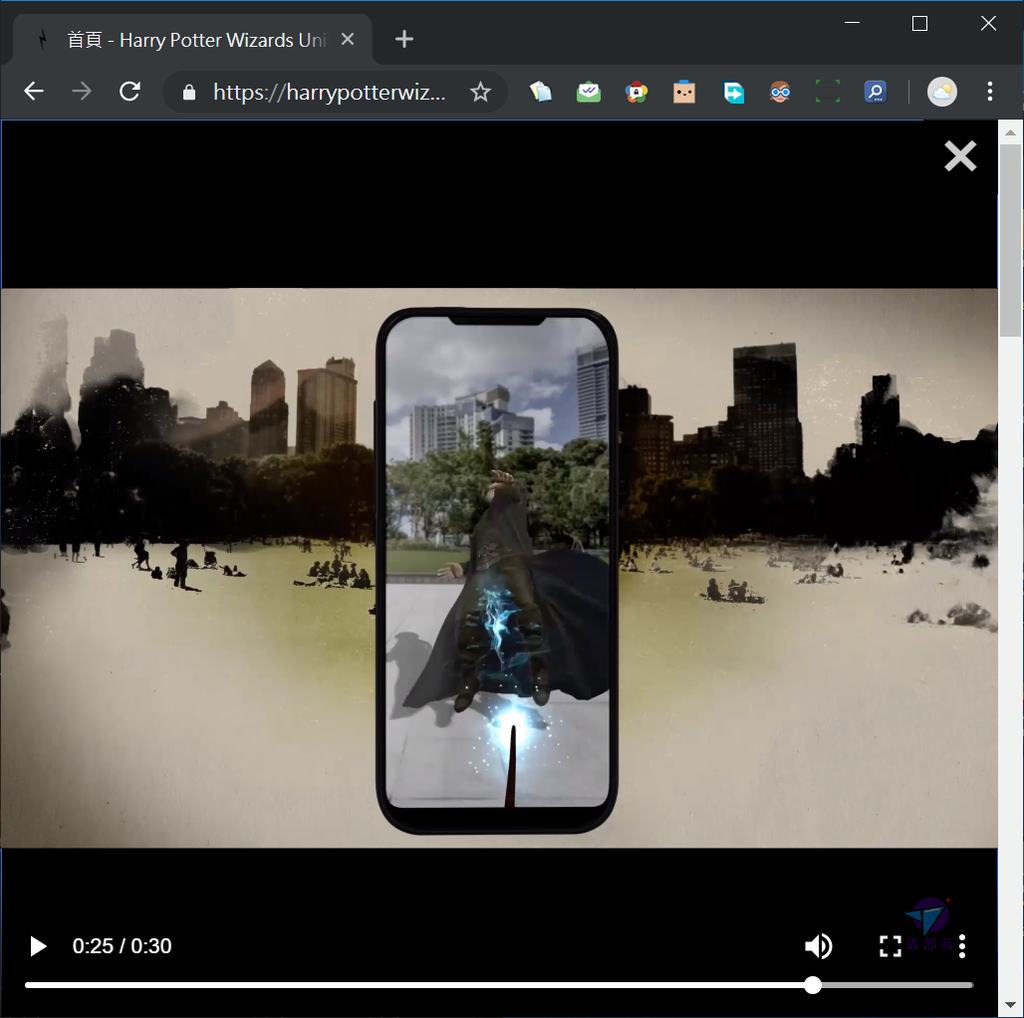Open the glasses face extension

pyautogui.click(x=780, y=91)
